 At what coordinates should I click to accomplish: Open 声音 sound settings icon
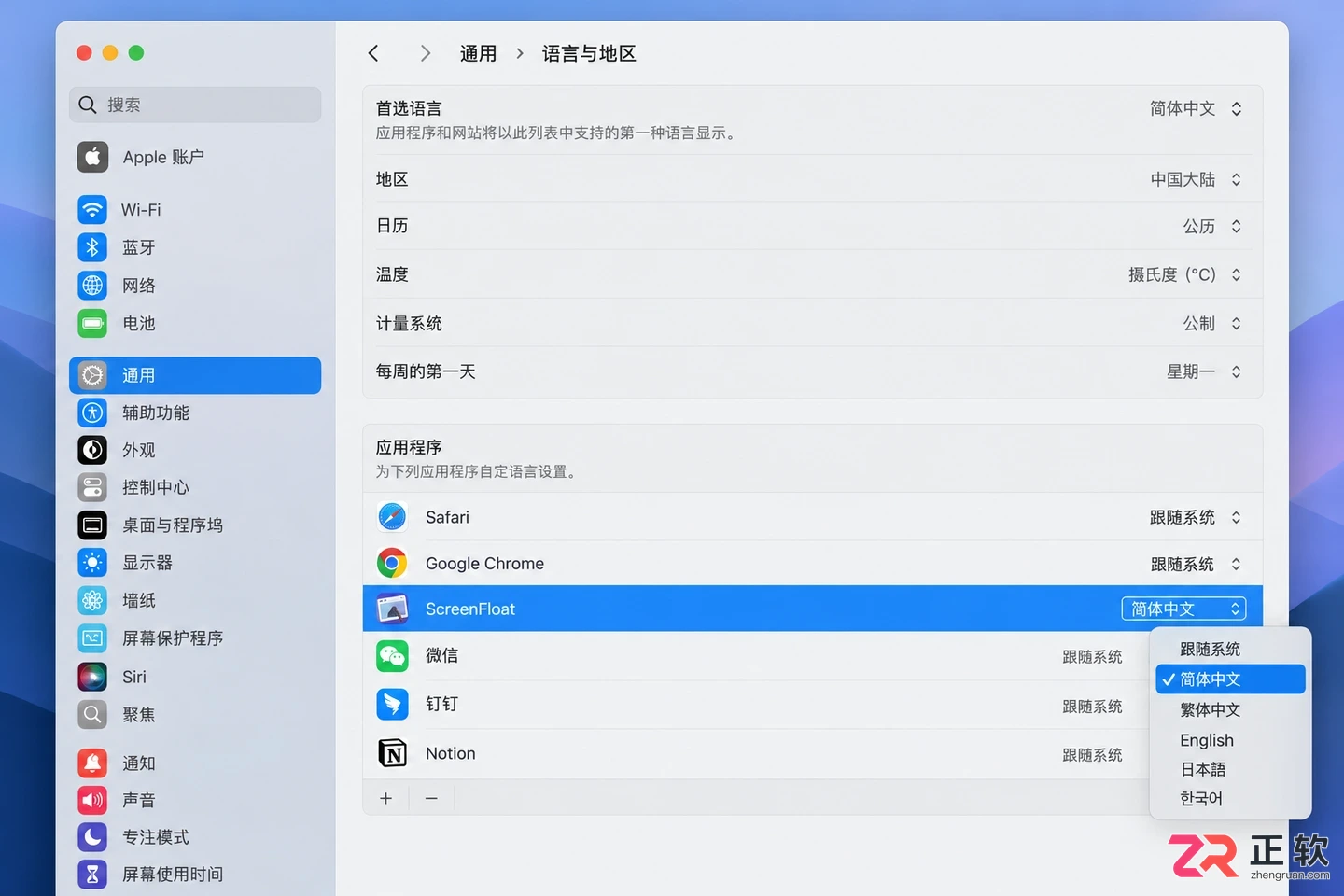92,800
